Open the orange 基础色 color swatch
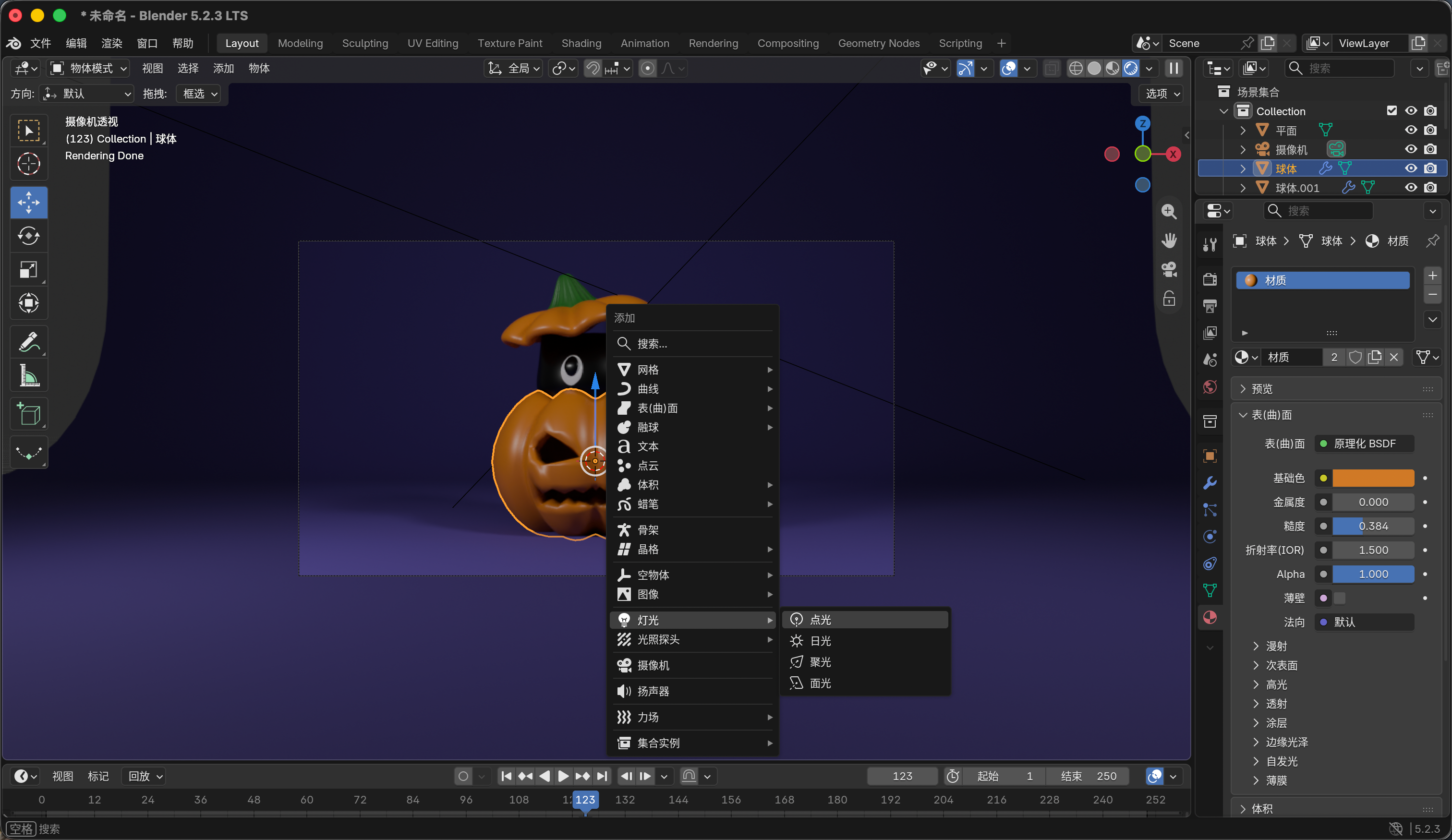The width and height of the screenshot is (1452, 840). click(x=1373, y=478)
